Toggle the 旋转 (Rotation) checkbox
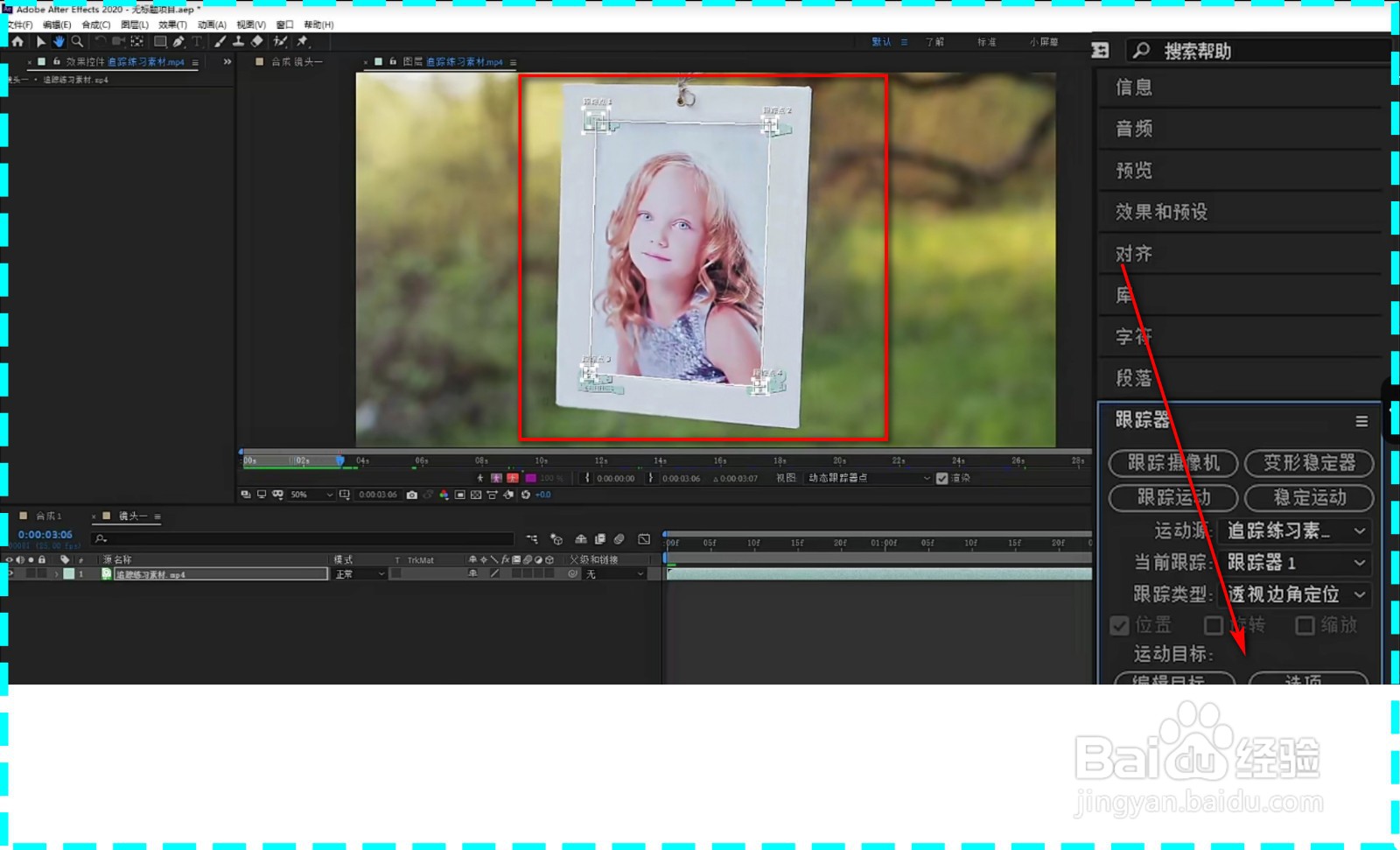The width and height of the screenshot is (1400, 850). click(x=1213, y=625)
